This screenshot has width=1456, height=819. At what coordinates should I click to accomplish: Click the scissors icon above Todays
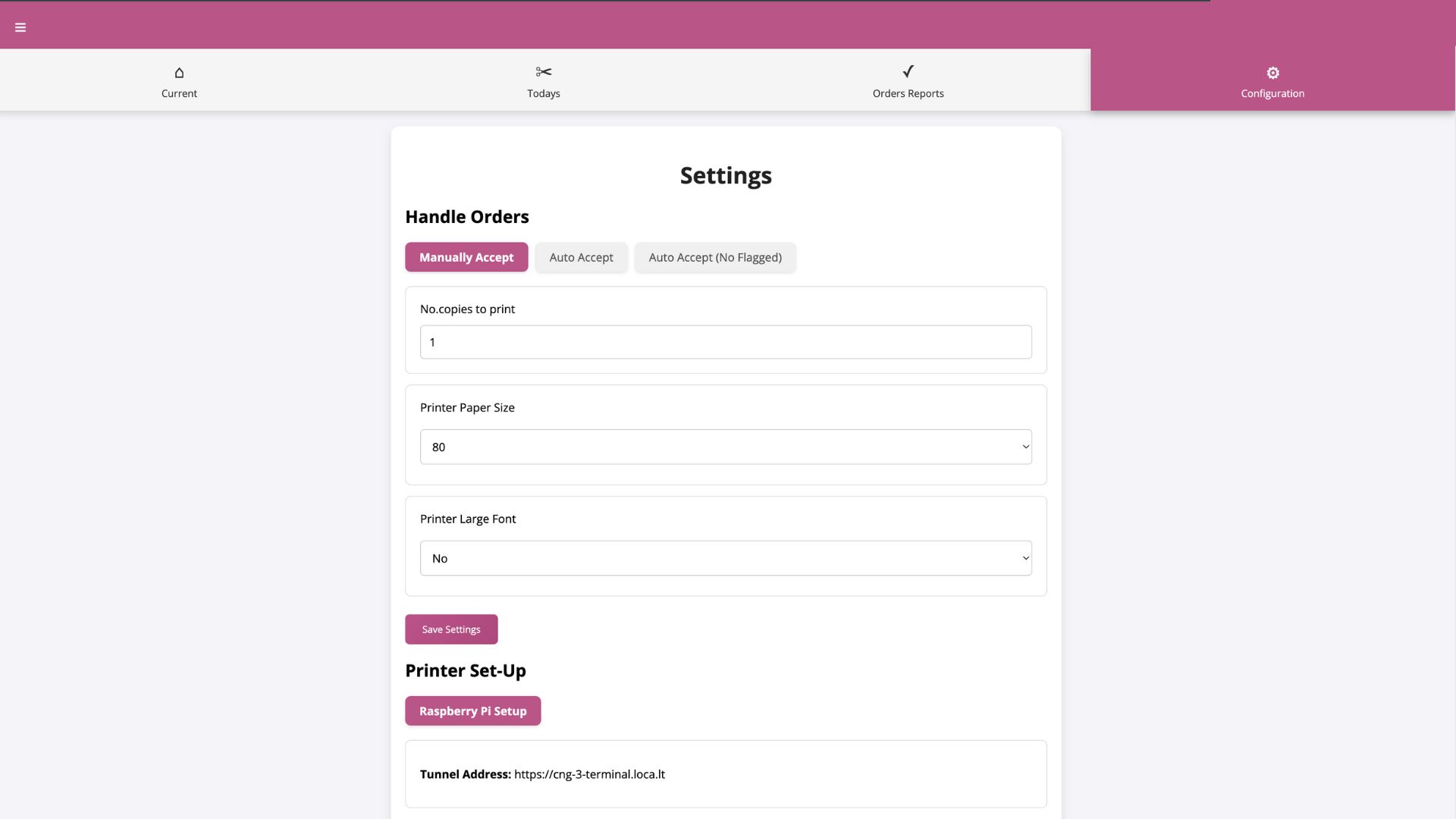tap(543, 72)
